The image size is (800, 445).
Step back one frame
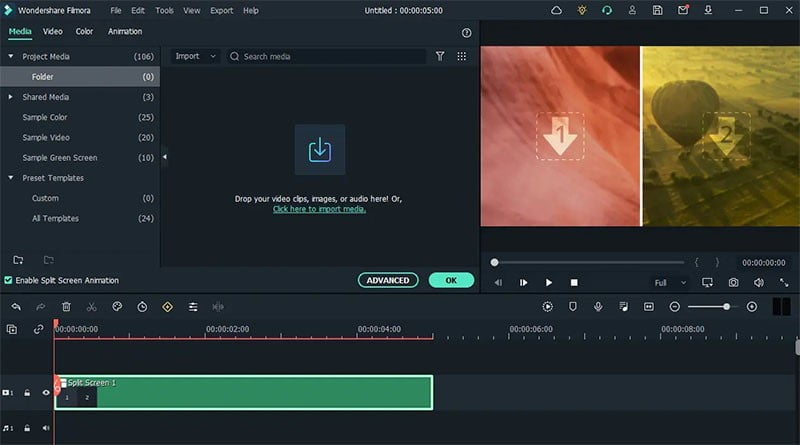point(498,282)
